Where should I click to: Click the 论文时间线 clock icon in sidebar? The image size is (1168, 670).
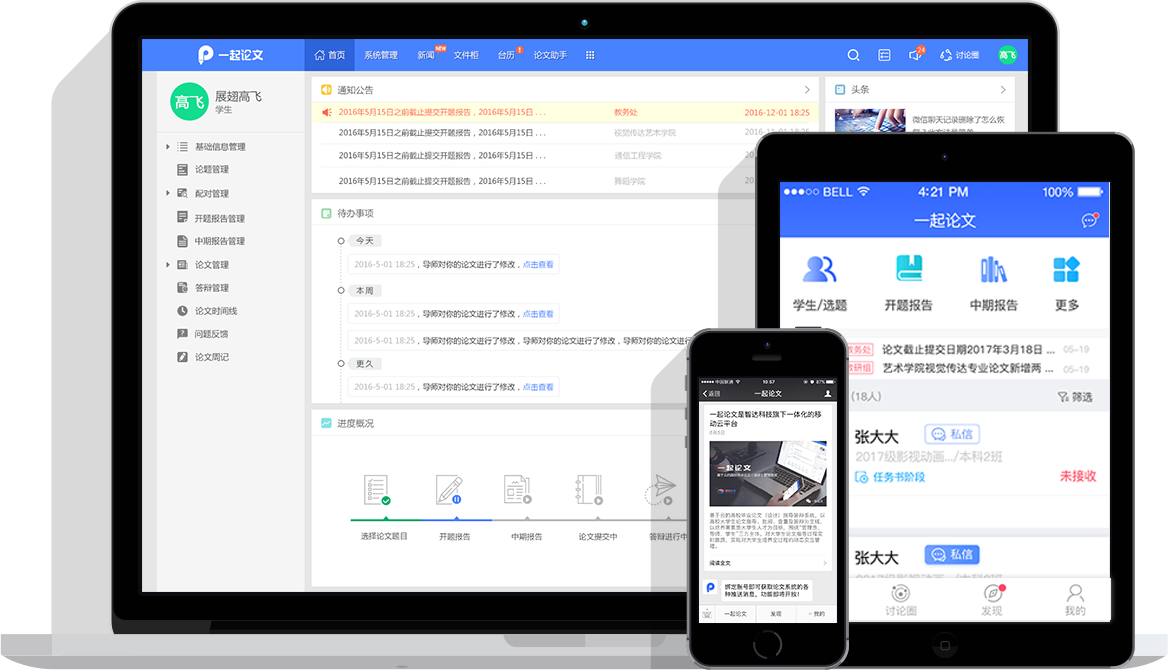coord(182,311)
